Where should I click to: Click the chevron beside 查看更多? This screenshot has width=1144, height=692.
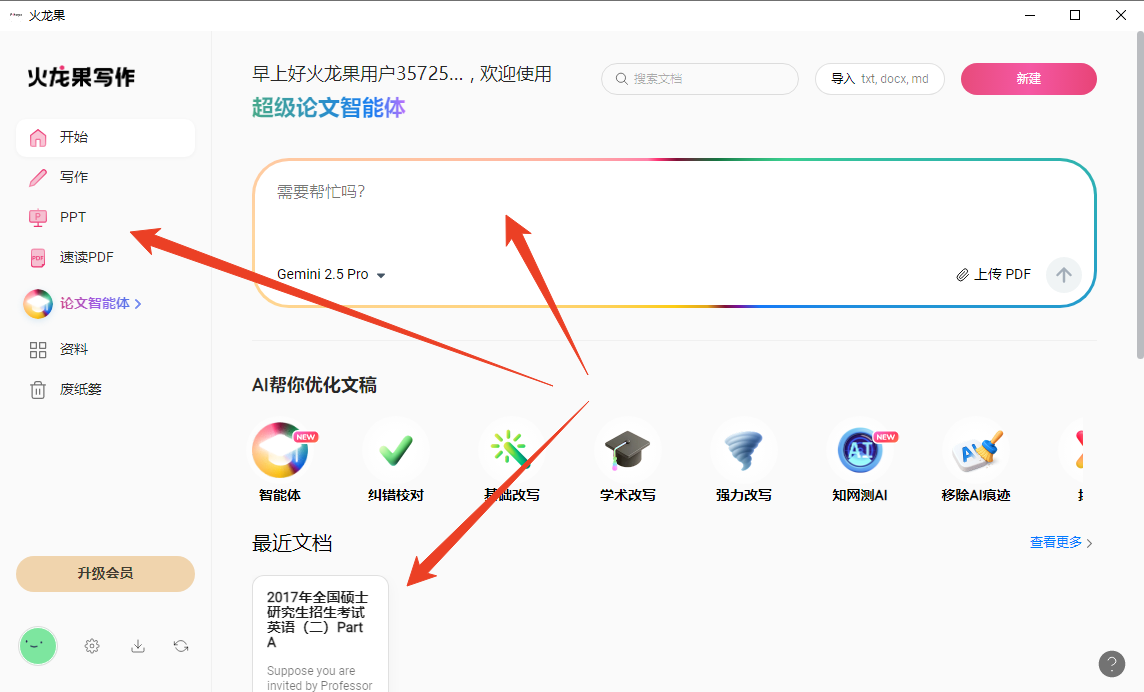pos(1089,543)
